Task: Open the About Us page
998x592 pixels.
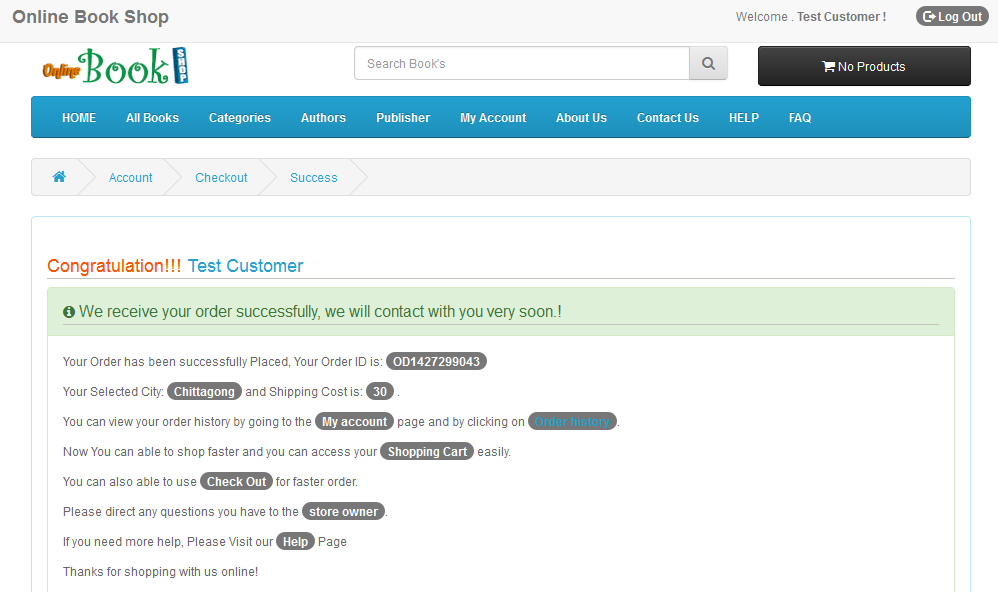Action: [581, 118]
